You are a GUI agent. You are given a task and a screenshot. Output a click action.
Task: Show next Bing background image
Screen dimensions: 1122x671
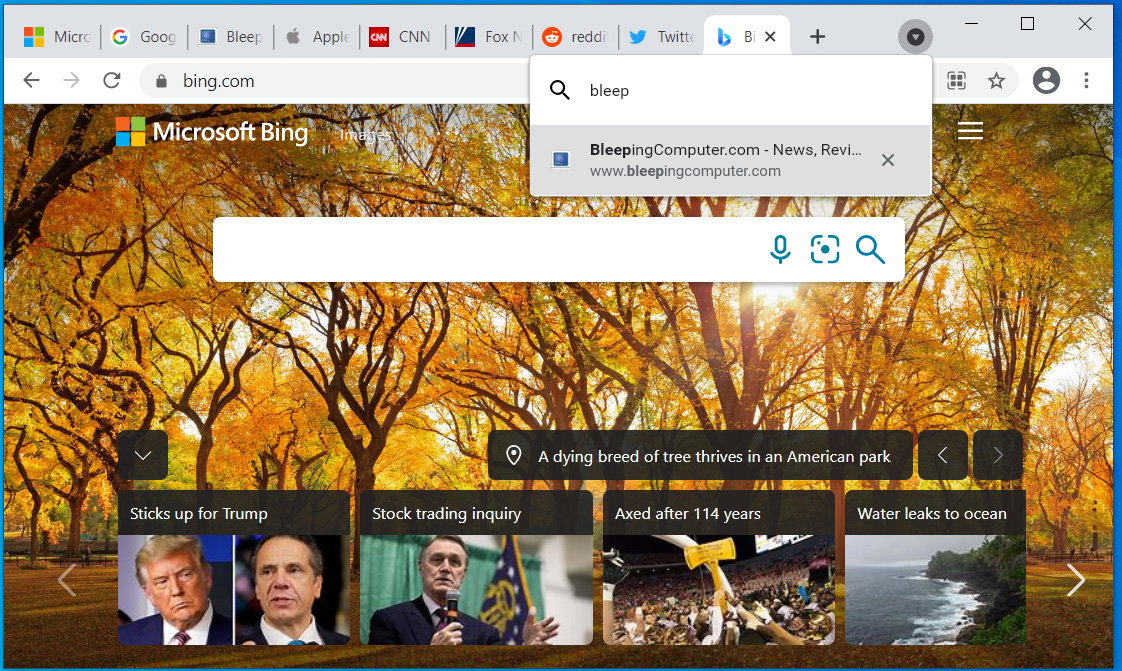click(997, 456)
